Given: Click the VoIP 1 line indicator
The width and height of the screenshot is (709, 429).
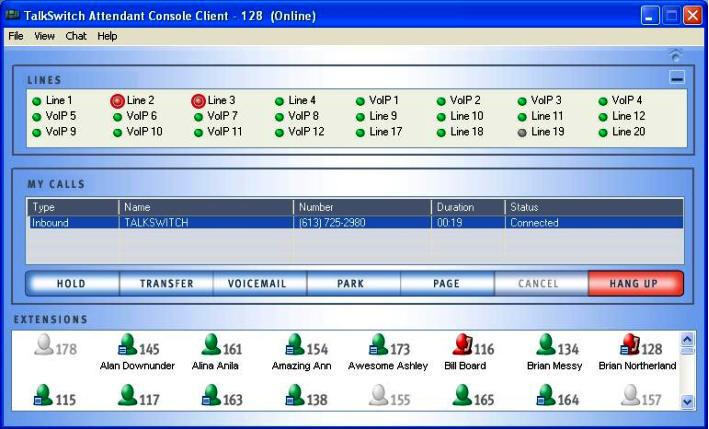Looking at the screenshot, I should click(360, 101).
